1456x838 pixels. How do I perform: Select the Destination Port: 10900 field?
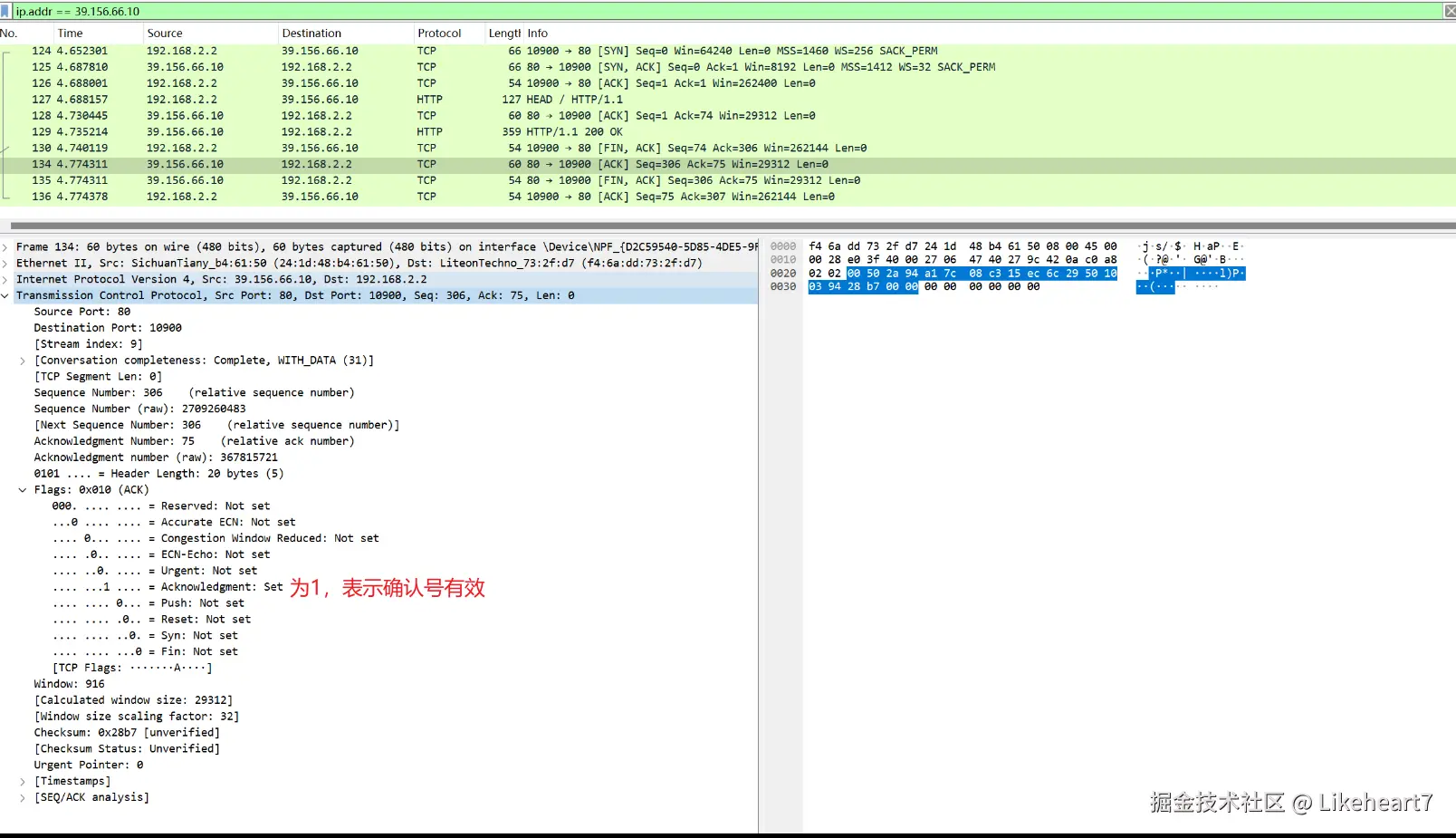[108, 328]
